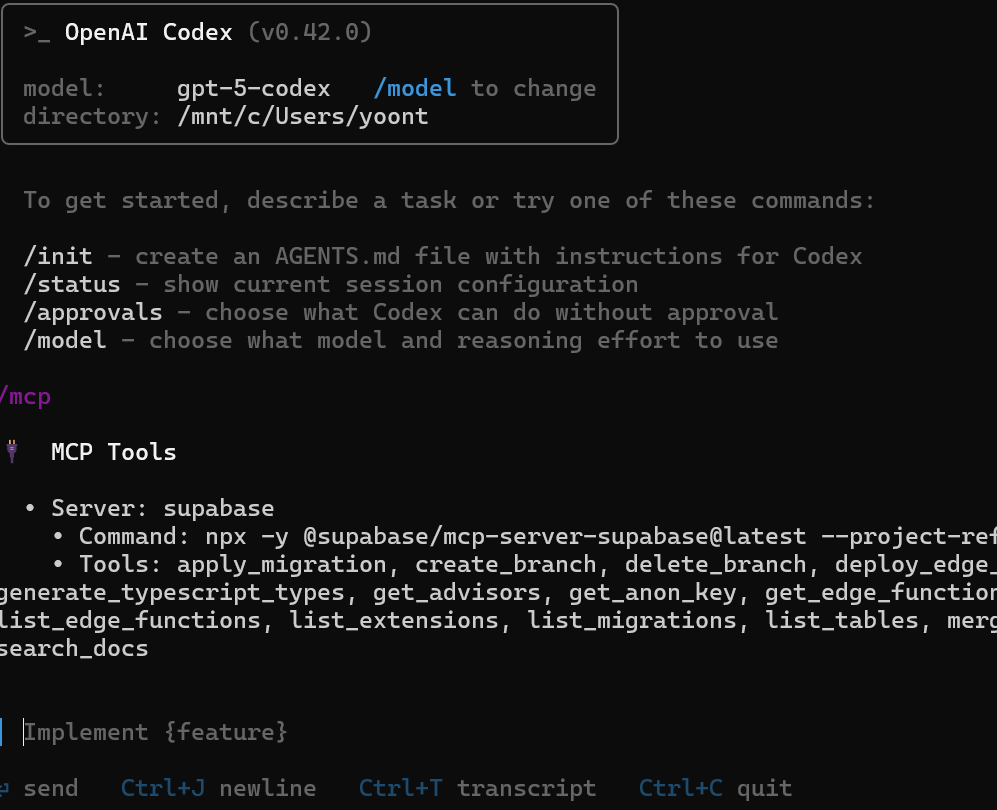997x810 pixels.
Task: Click the Ctrl+J newline shortcut hint
Action: tap(218, 788)
